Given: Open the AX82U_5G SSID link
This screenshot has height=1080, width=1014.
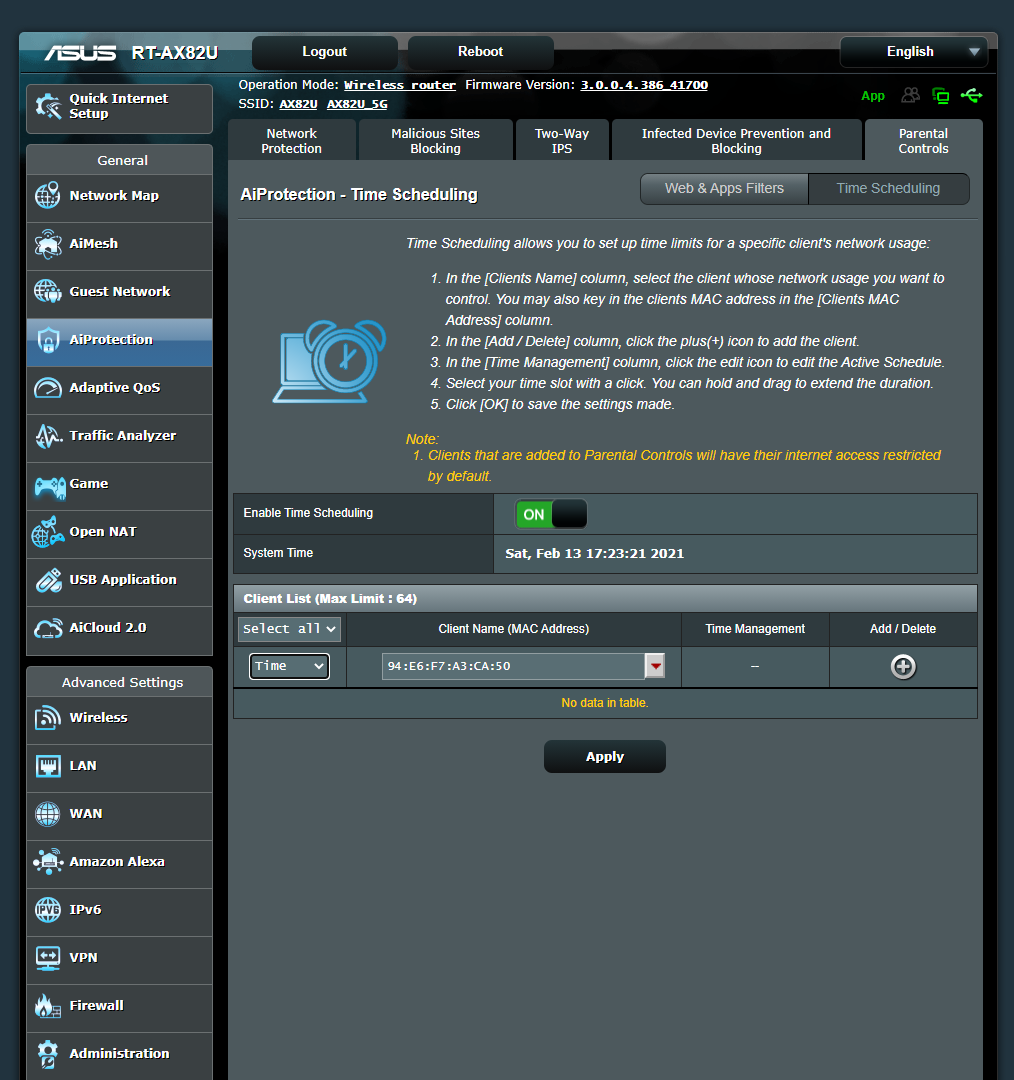Looking at the screenshot, I should coord(357,104).
